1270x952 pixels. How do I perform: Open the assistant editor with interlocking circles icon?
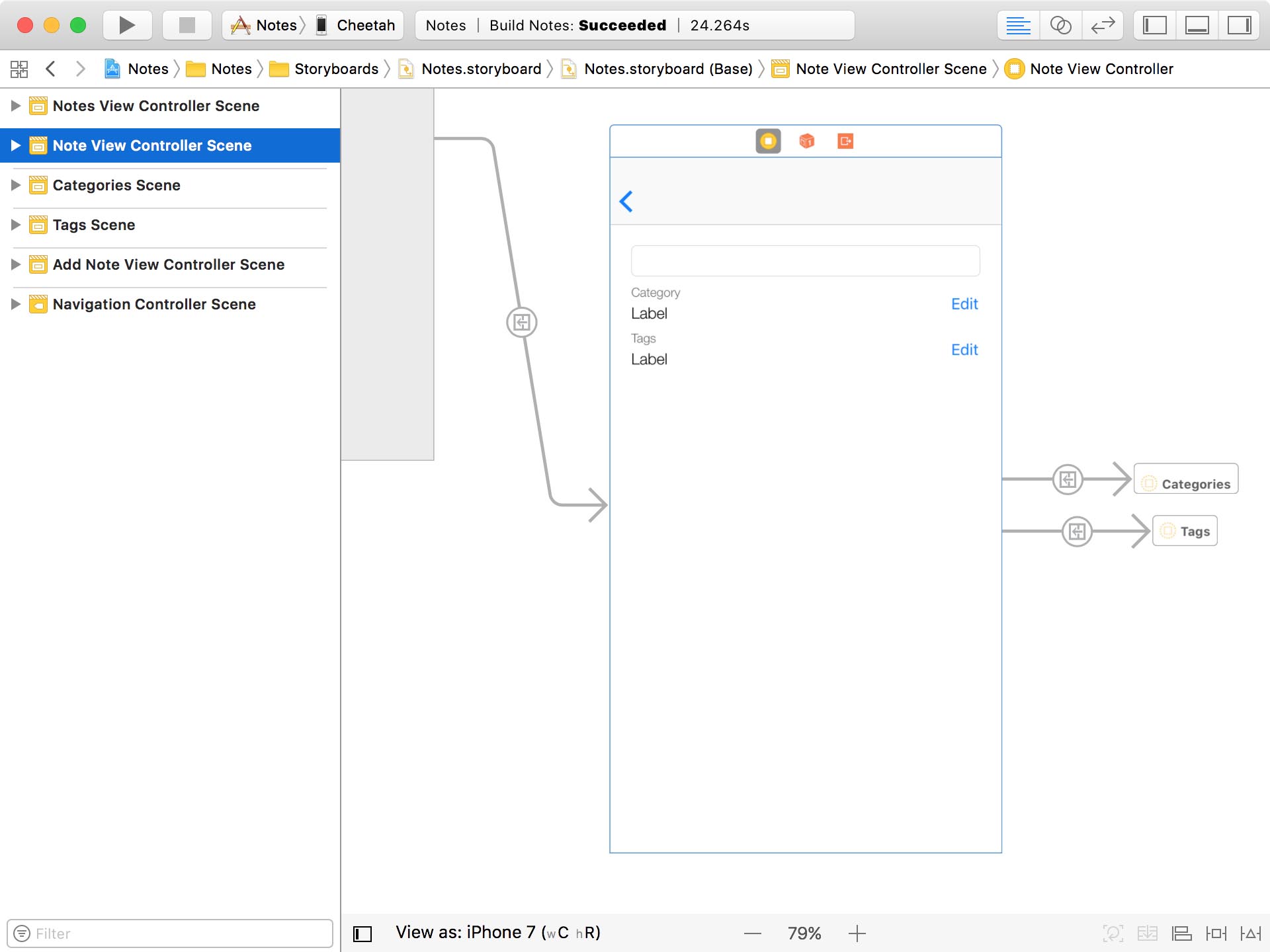tap(1060, 25)
